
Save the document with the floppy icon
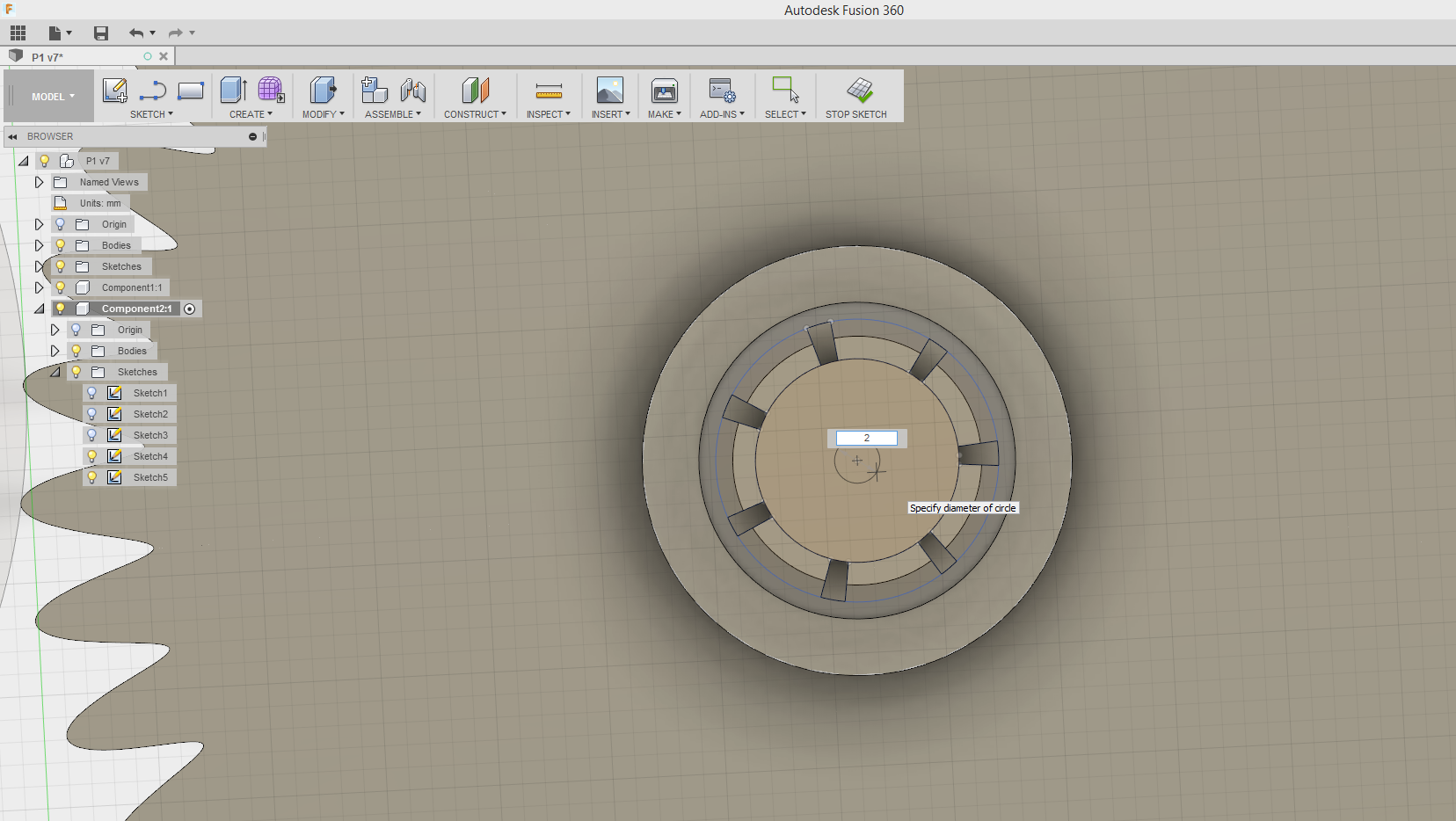pyautogui.click(x=101, y=33)
